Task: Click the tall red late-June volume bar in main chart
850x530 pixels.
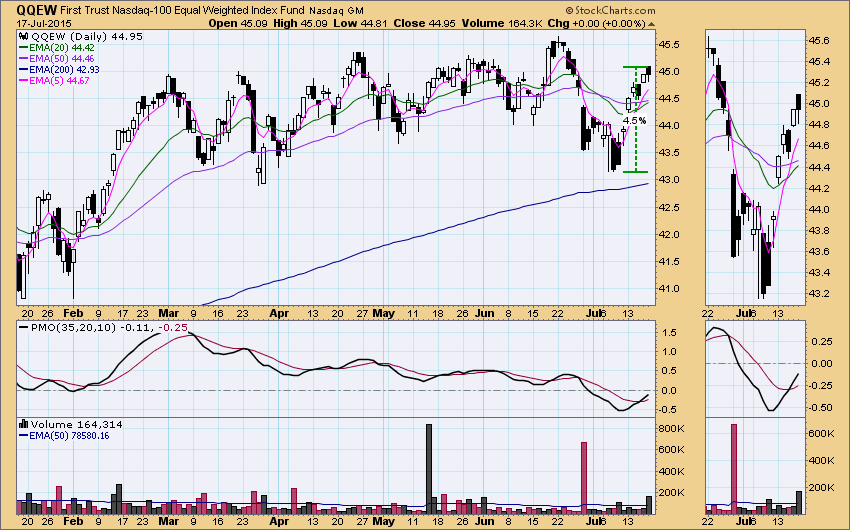Action: click(584, 478)
